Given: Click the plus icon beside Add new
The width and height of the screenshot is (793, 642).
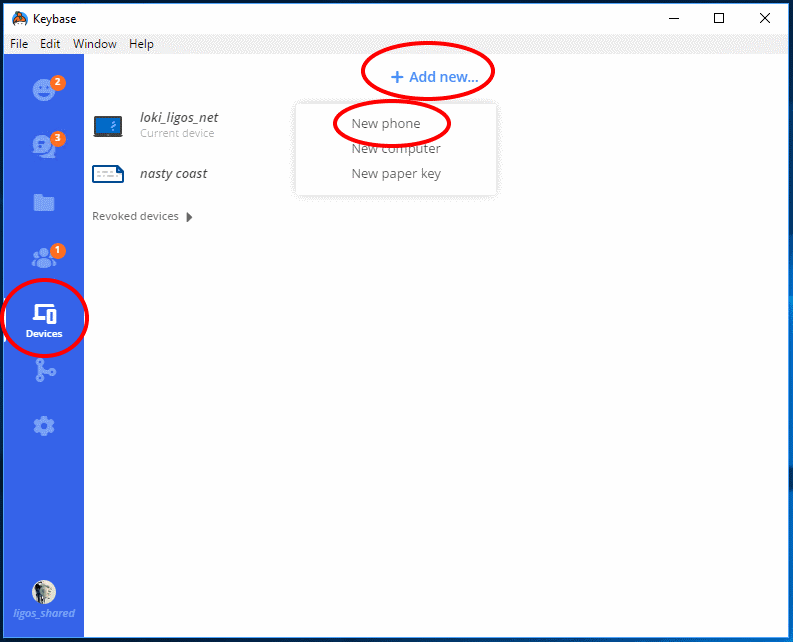Looking at the screenshot, I should point(397,77).
